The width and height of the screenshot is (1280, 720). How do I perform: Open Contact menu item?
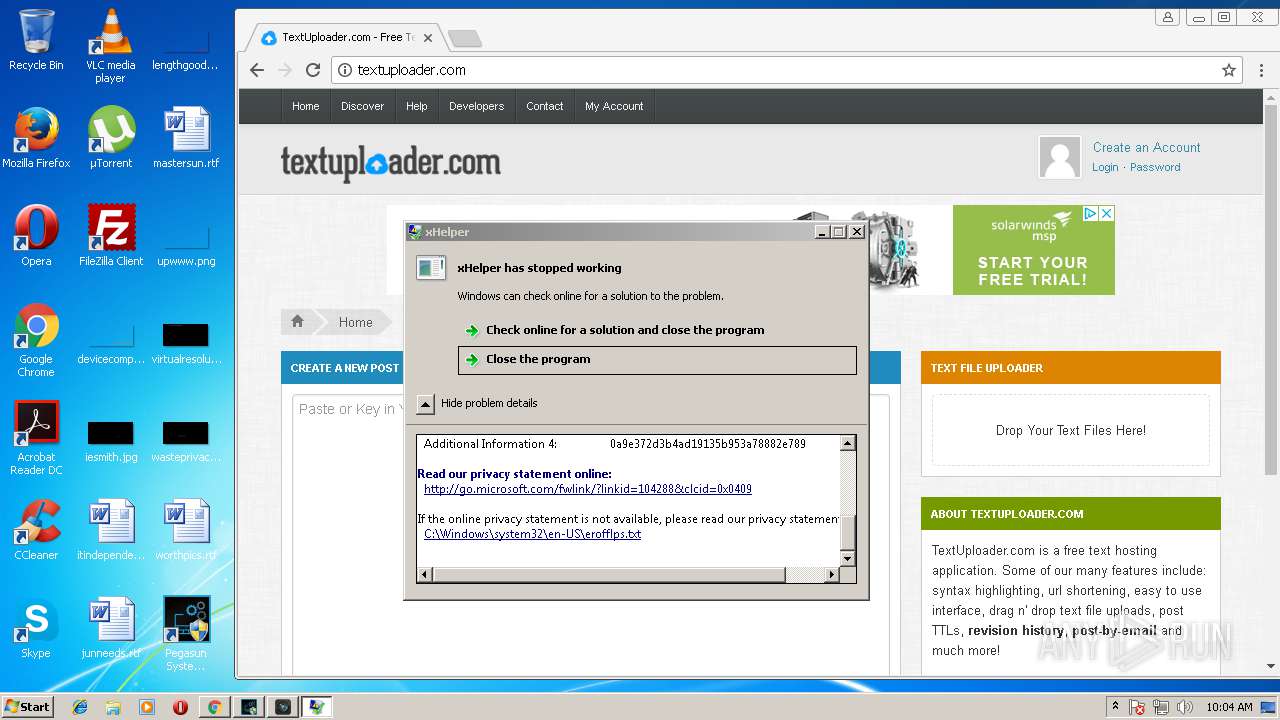[545, 106]
